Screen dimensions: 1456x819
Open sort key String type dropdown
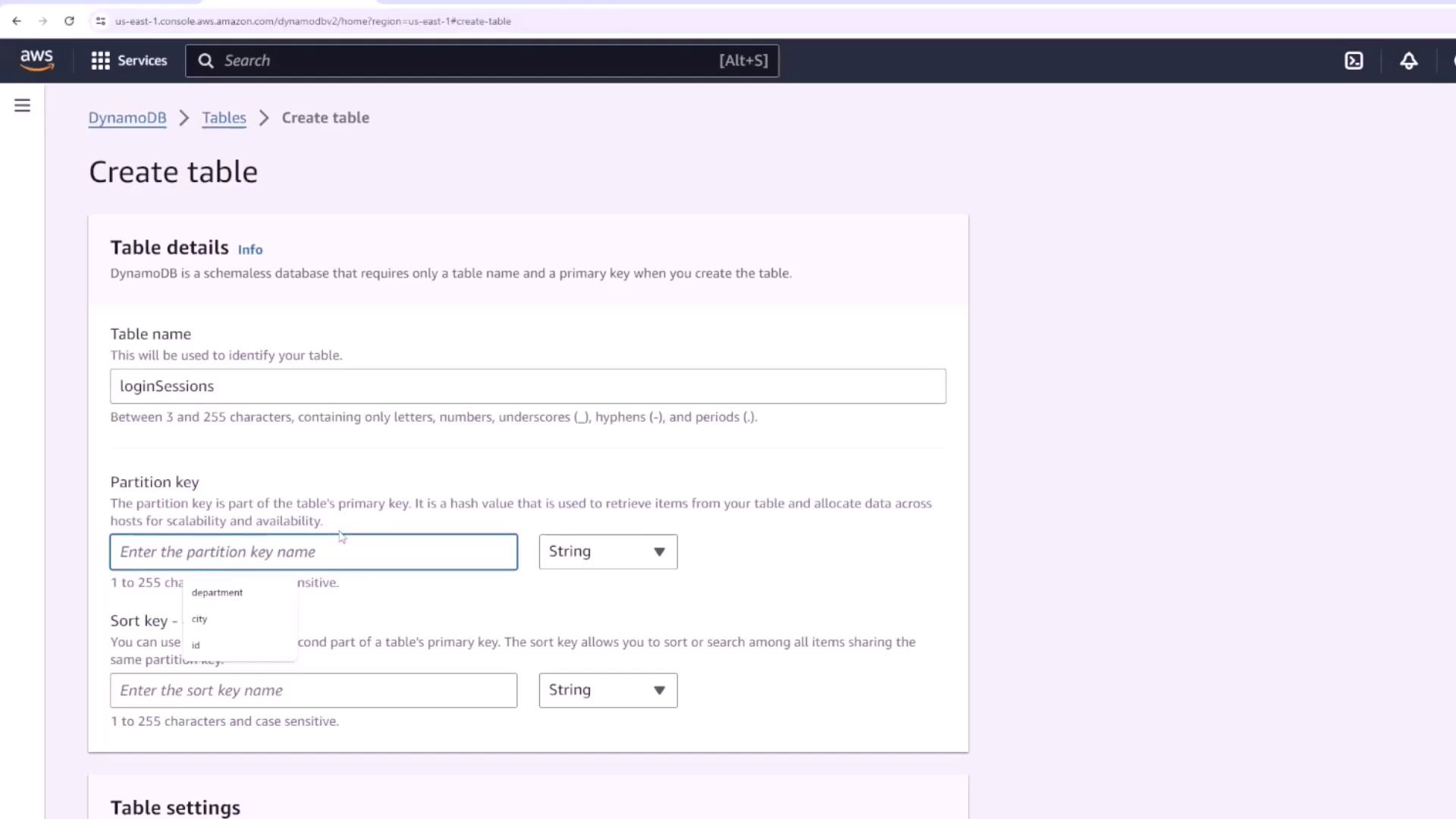pyautogui.click(x=607, y=691)
